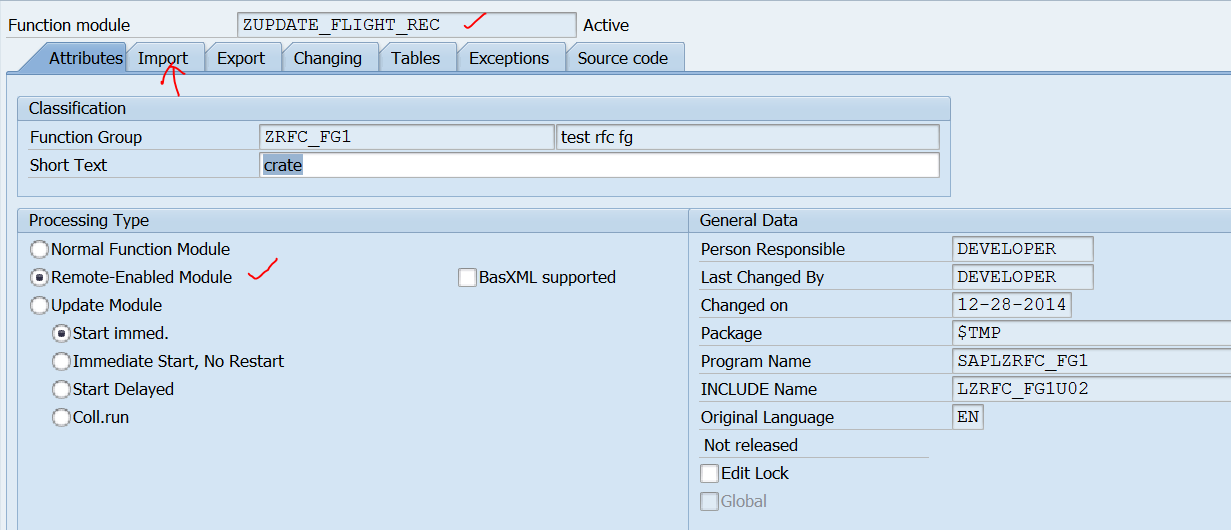Choose Coll.run option

(61, 417)
